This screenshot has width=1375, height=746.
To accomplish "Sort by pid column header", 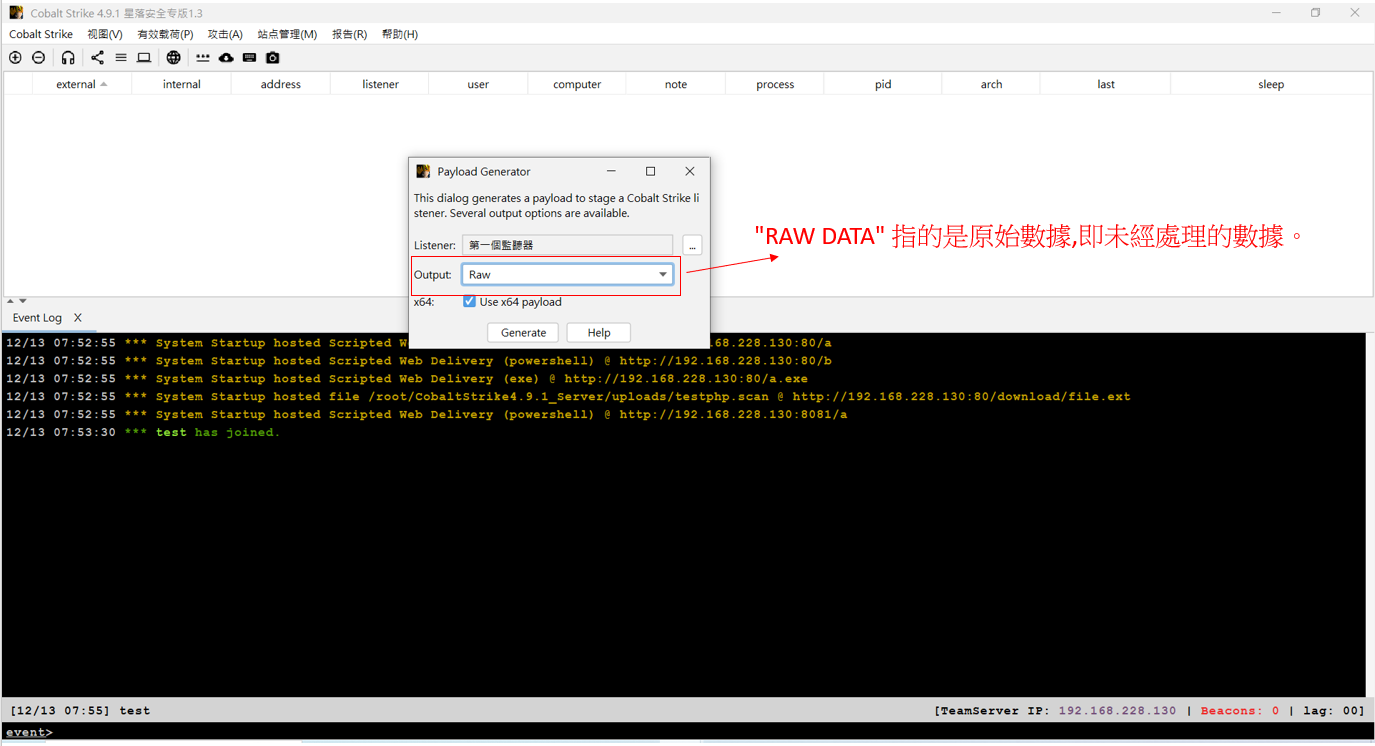I will click(x=883, y=84).
